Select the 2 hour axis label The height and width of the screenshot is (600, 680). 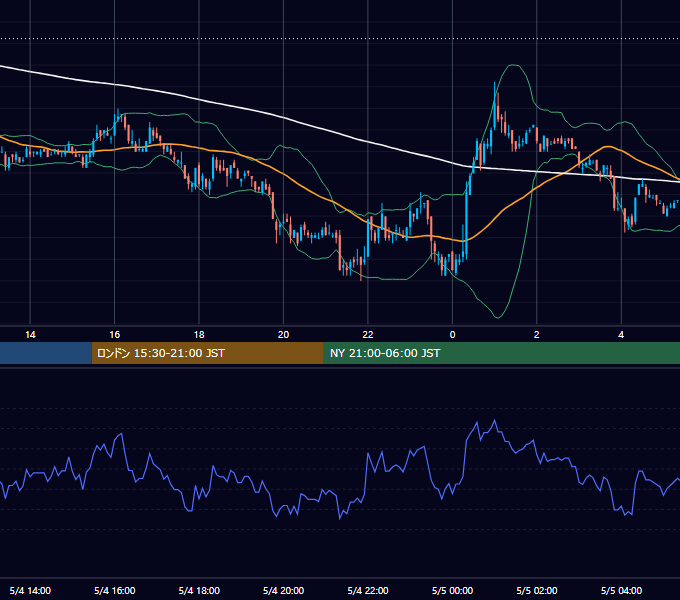coord(536,335)
